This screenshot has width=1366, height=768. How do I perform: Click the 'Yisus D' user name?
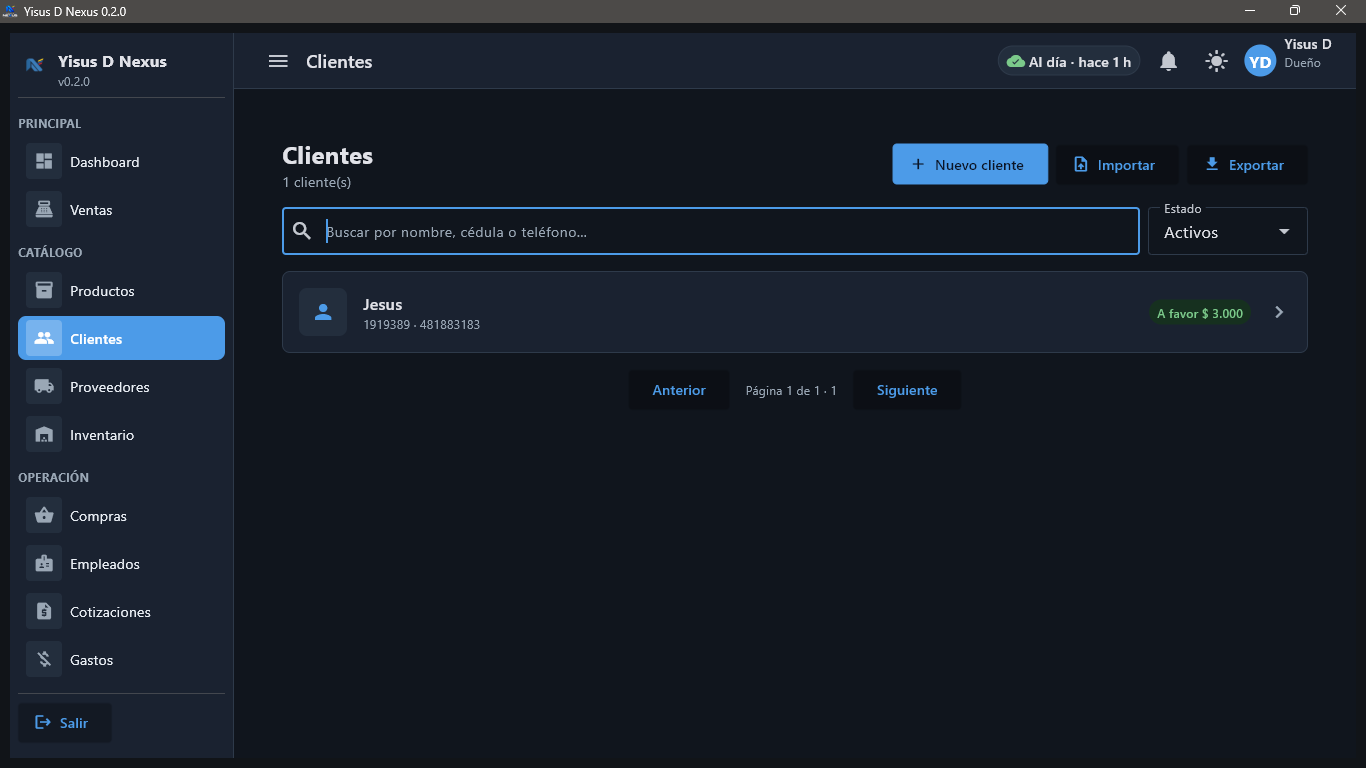1308,44
